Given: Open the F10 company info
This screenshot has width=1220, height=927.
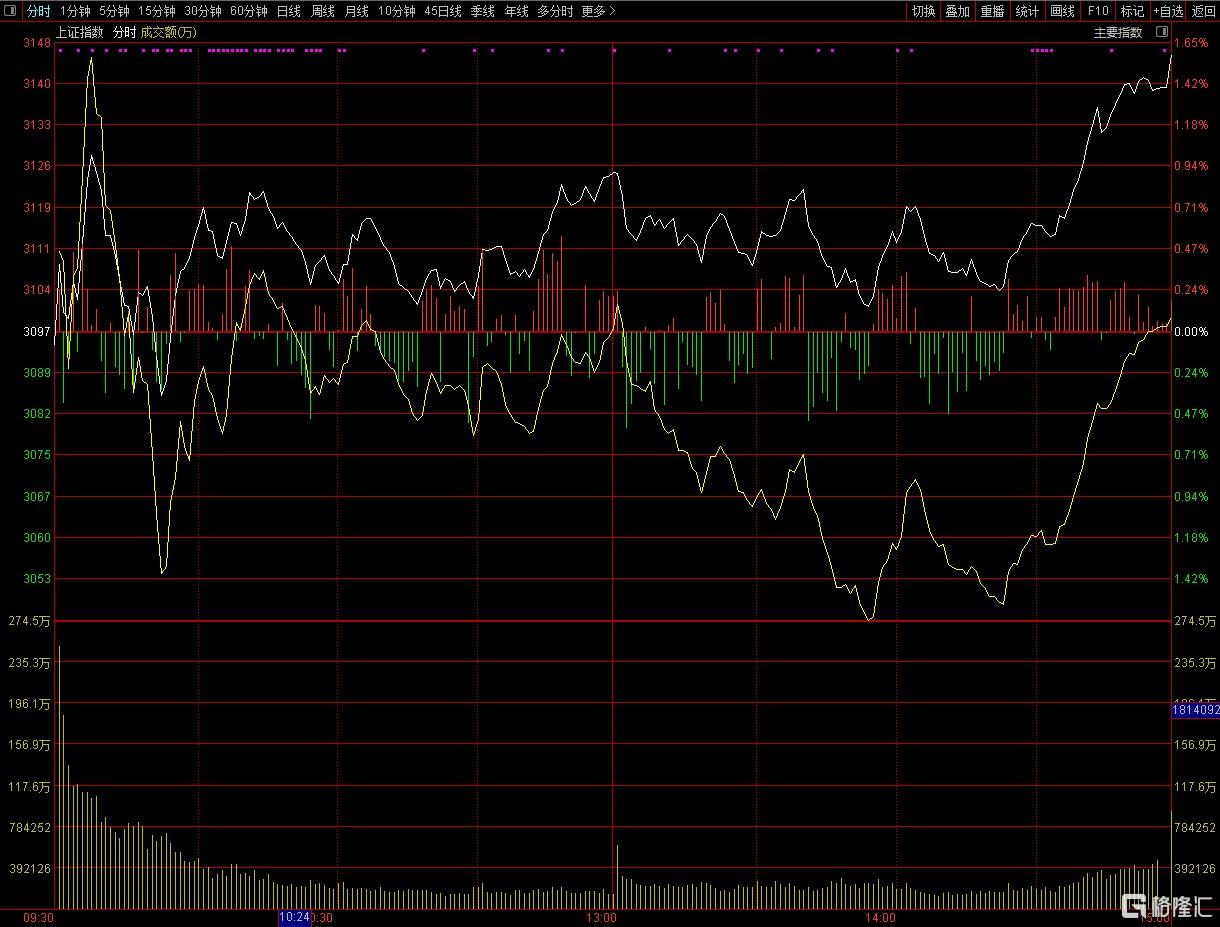Looking at the screenshot, I should click(x=1097, y=11).
